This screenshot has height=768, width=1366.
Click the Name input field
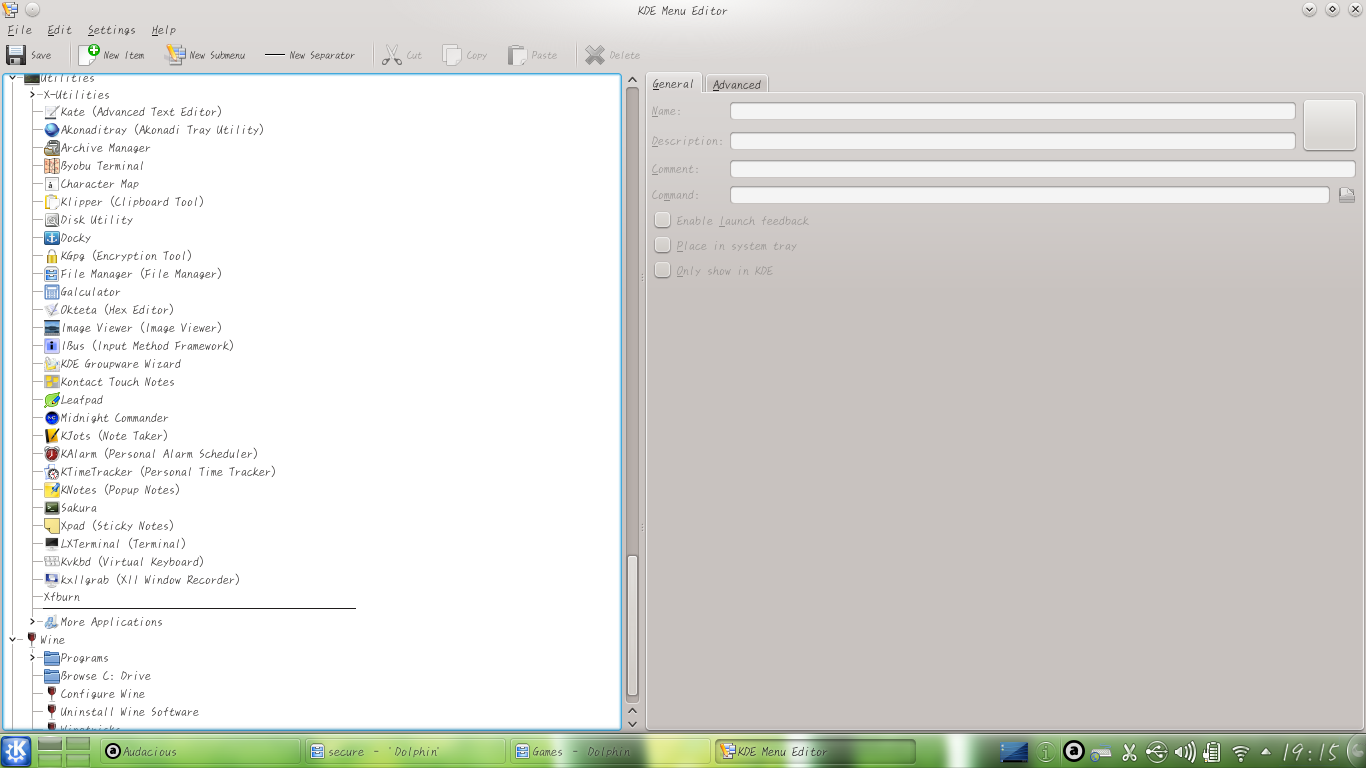pyautogui.click(x=1012, y=111)
